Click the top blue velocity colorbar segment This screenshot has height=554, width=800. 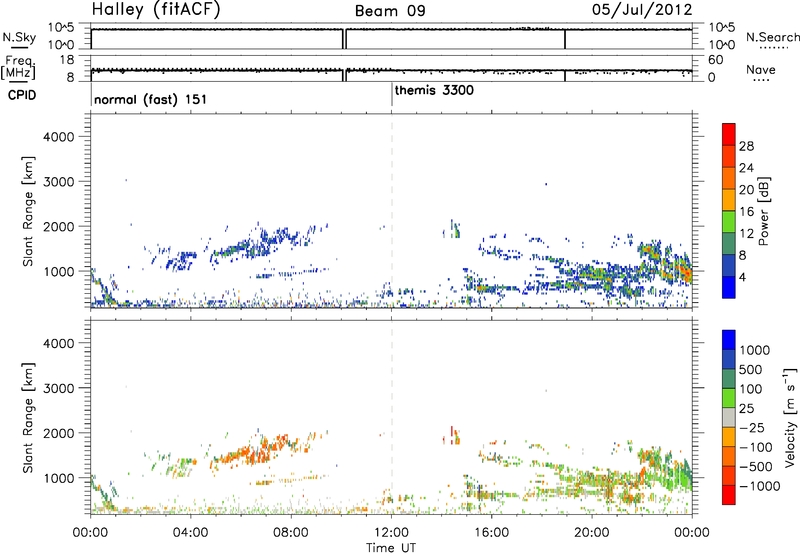[x=729, y=340]
